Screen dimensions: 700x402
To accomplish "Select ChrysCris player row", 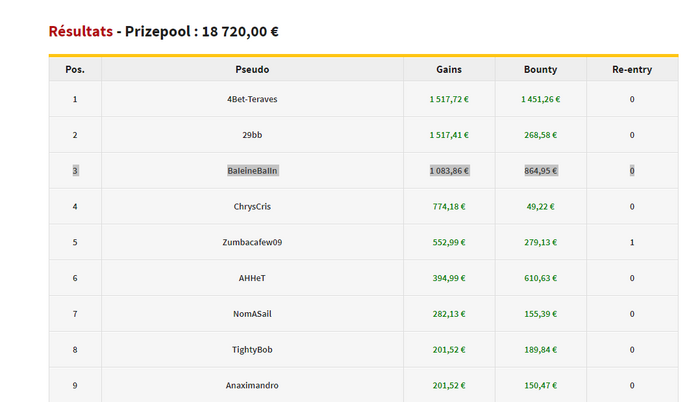I will coord(252,207).
